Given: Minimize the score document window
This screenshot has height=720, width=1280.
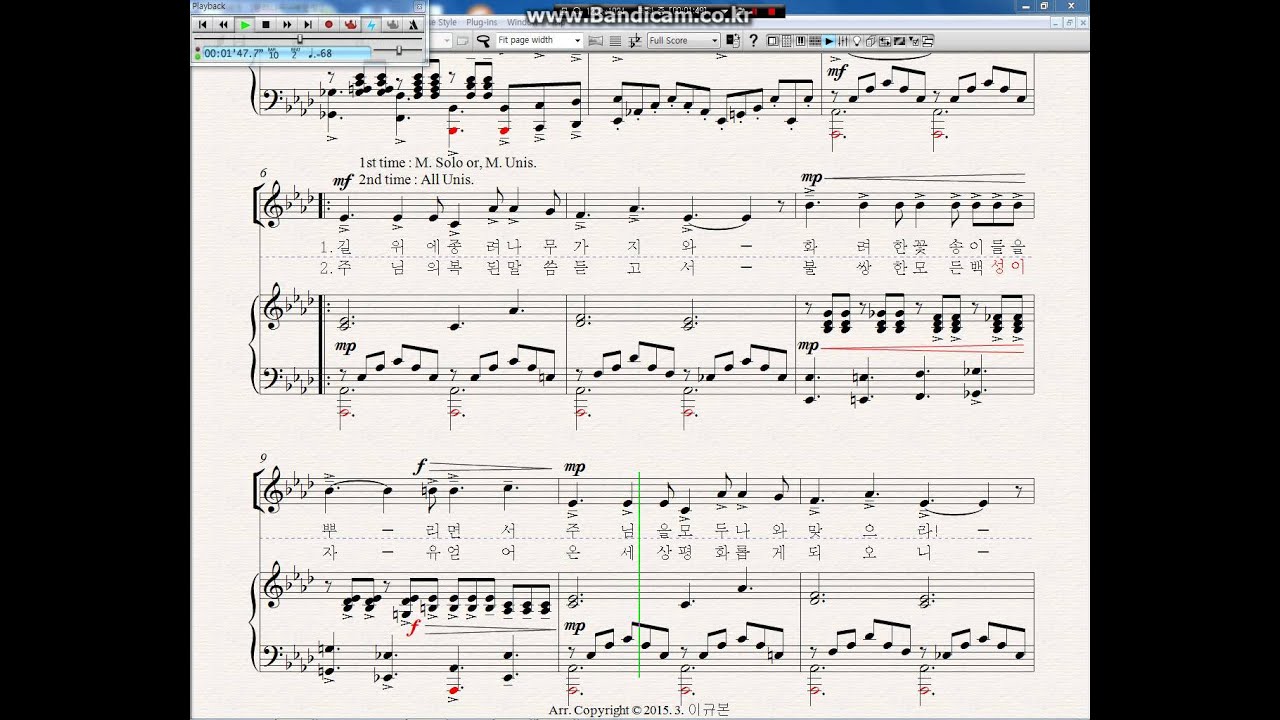Looking at the screenshot, I should point(1055,22).
